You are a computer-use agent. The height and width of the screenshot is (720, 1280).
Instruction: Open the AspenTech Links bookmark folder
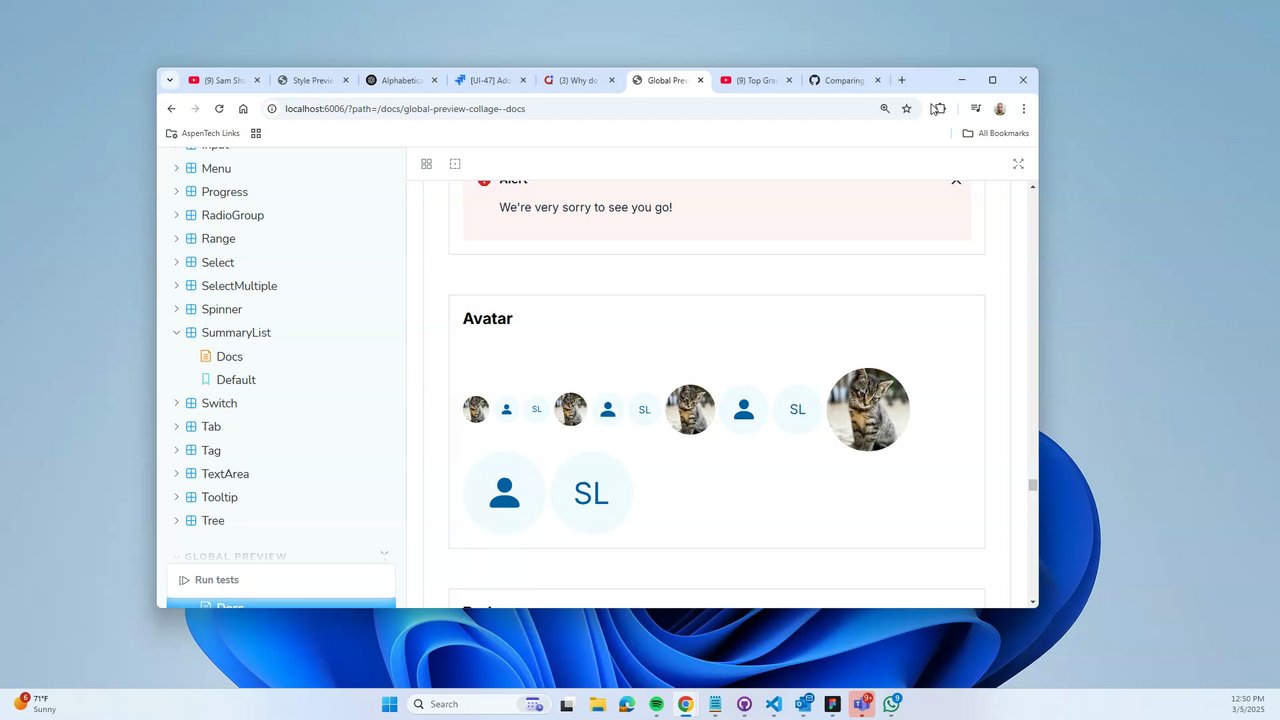[x=203, y=133]
